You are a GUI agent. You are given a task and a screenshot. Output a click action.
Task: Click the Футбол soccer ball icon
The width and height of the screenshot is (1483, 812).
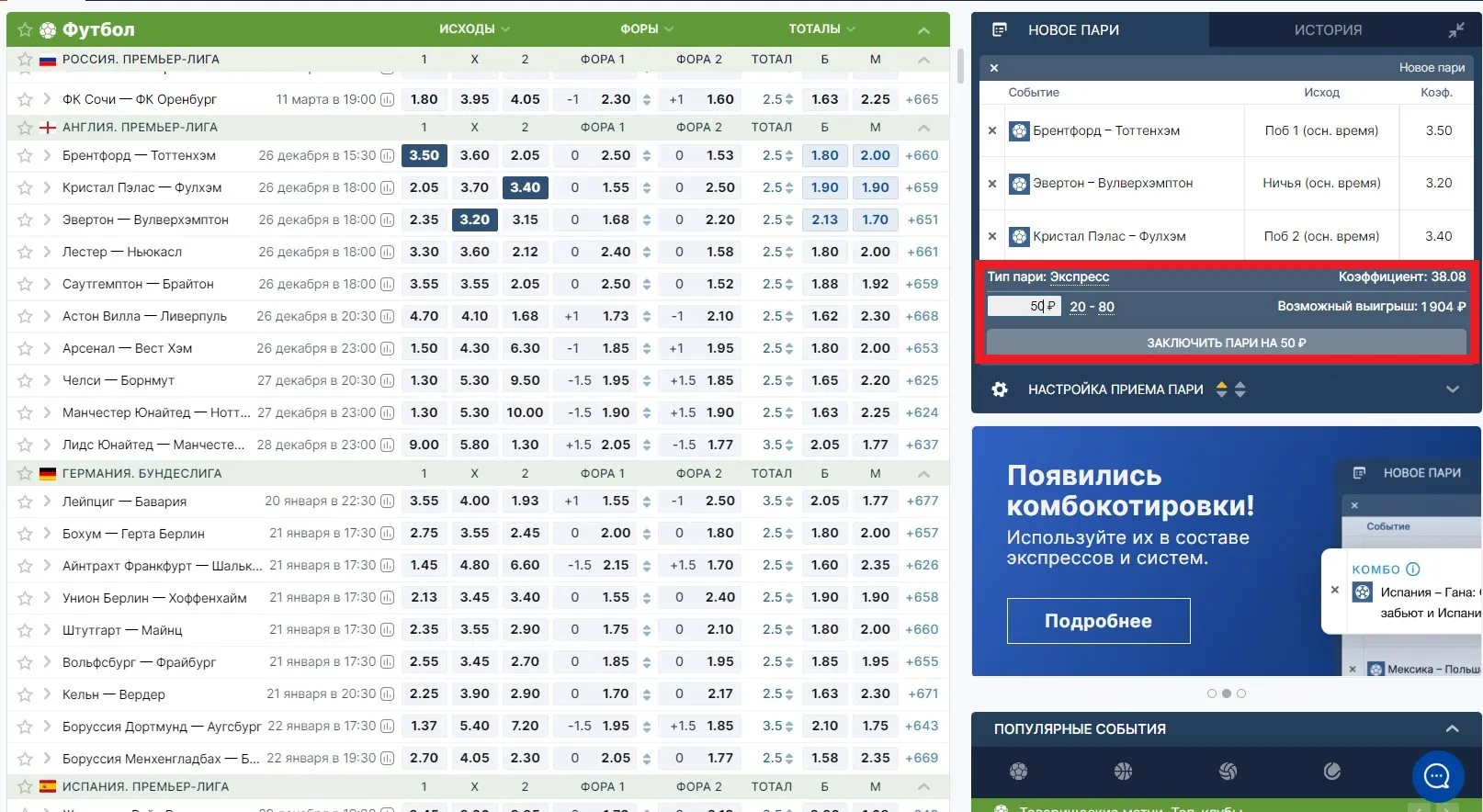(48, 30)
